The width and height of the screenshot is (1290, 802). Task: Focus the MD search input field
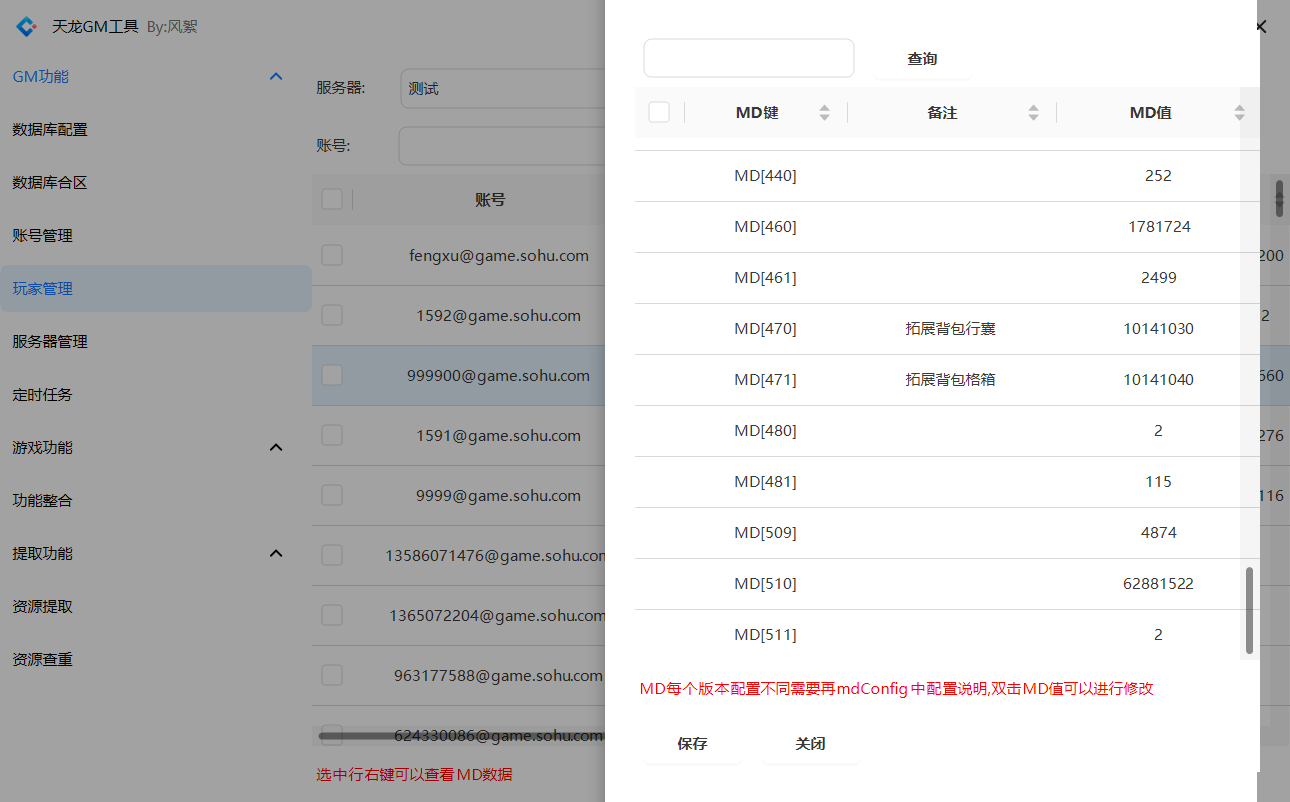coord(748,58)
